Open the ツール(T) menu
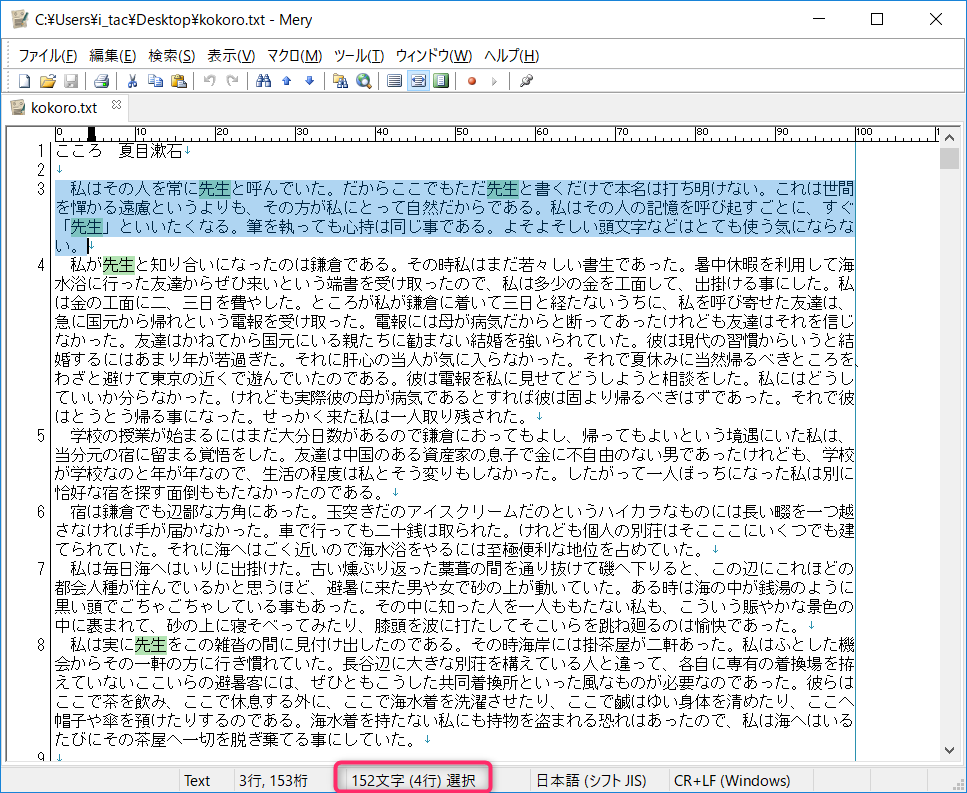Screen dimensions: 967x793 pyautogui.click(x=358, y=55)
